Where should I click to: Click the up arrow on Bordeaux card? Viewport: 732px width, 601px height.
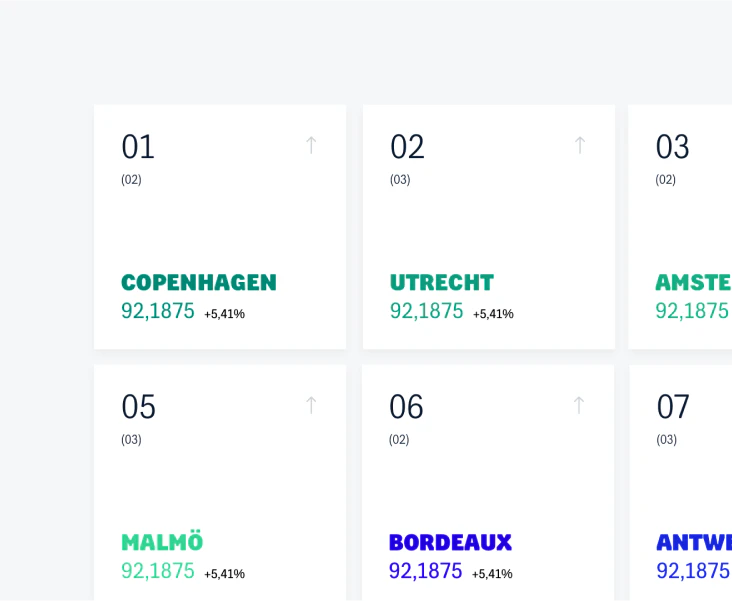tap(579, 405)
